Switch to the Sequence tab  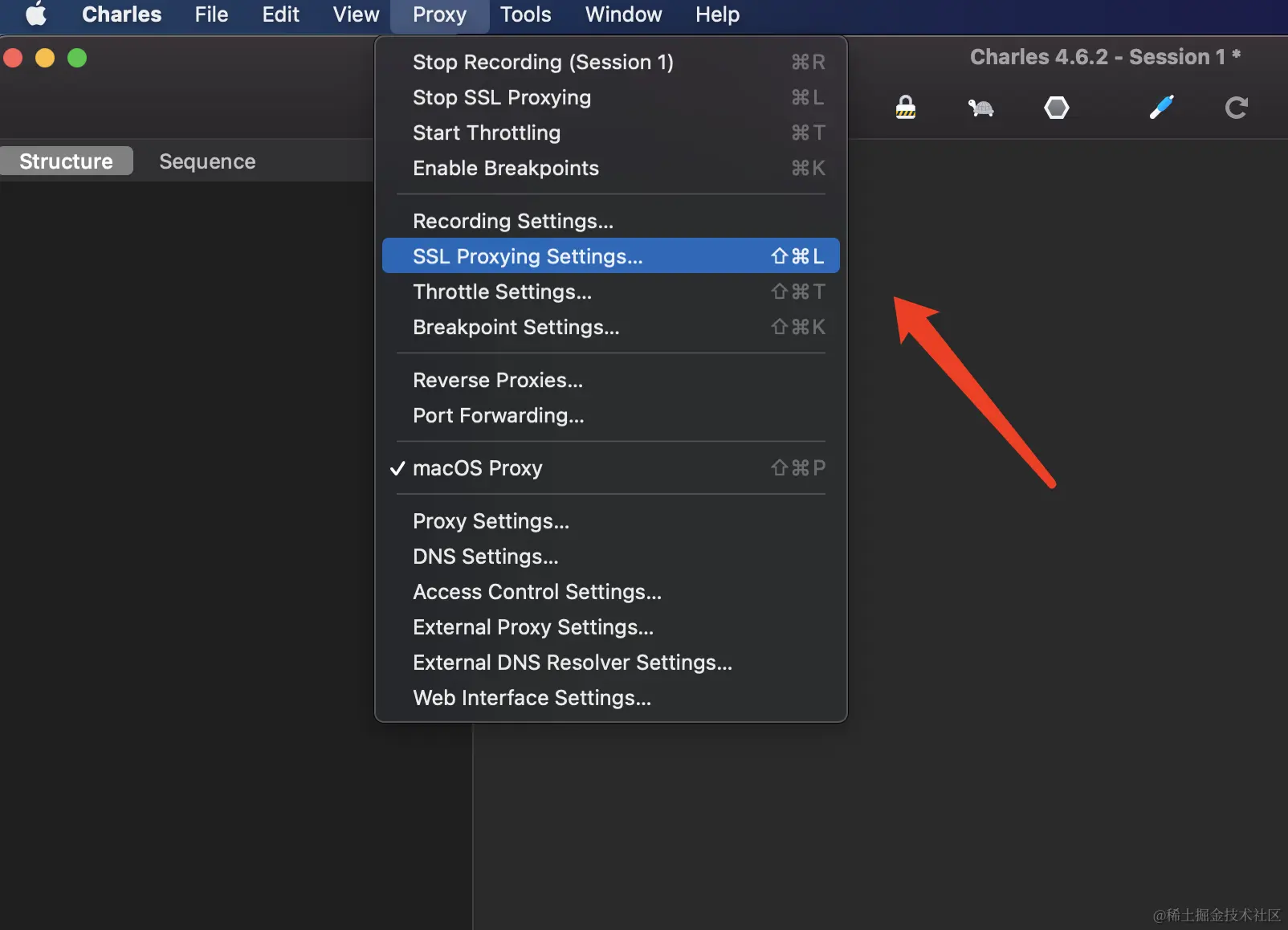click(207, 161)
